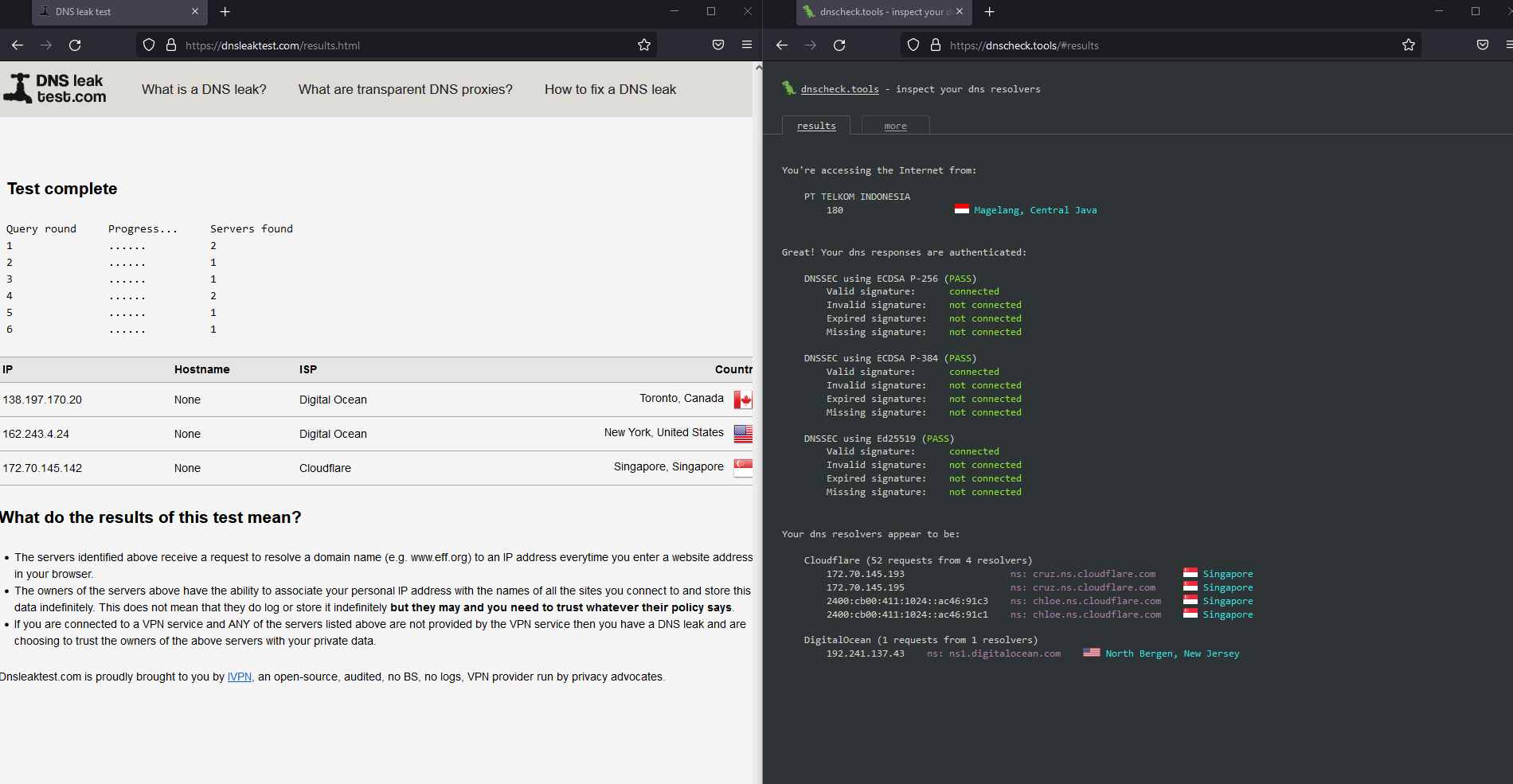Open new tab in DNS leak test window

[225, 12]
